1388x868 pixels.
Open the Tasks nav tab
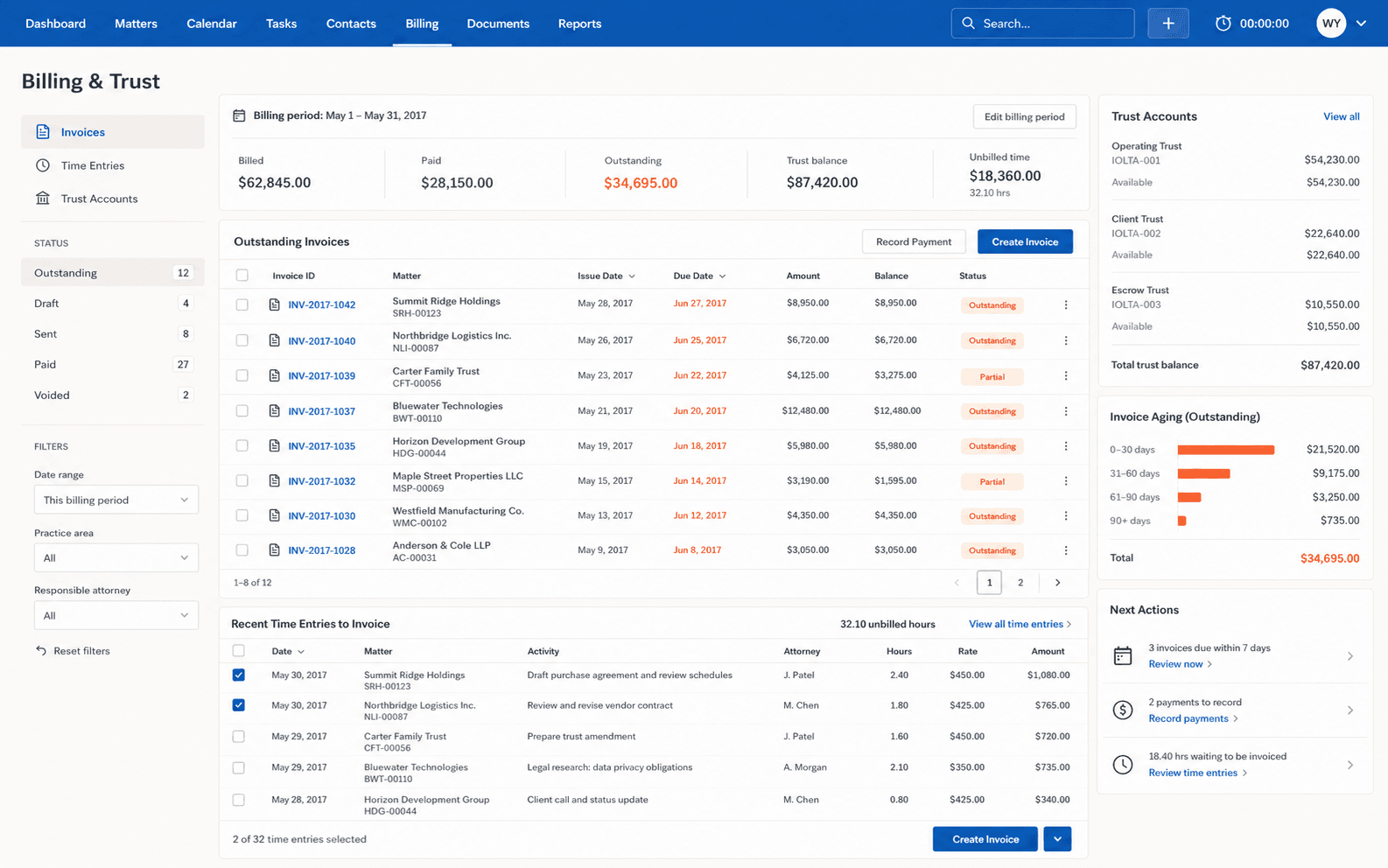coord(281,24)
